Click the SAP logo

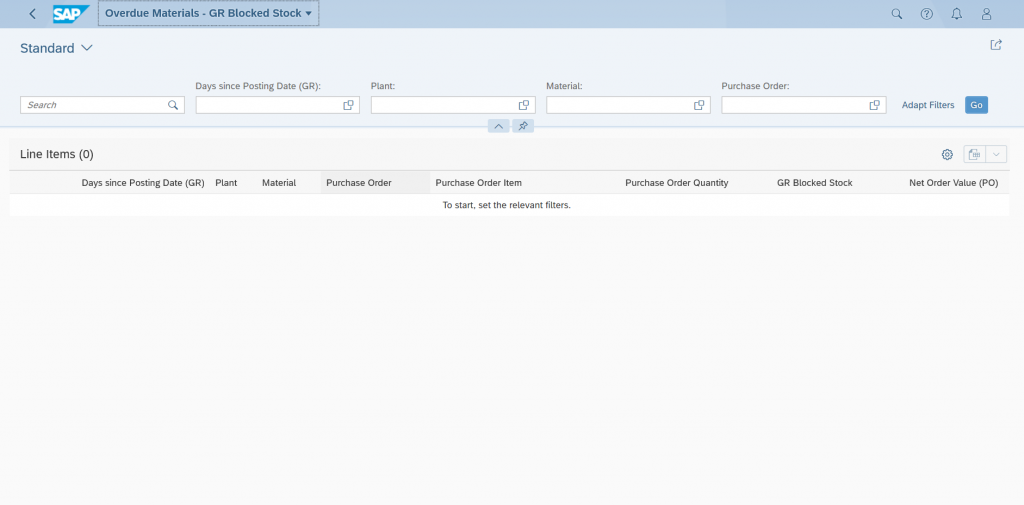point(71,14)
